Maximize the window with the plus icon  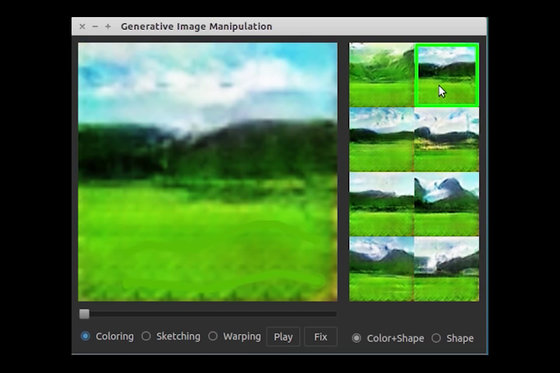click(x=108, y=26)
